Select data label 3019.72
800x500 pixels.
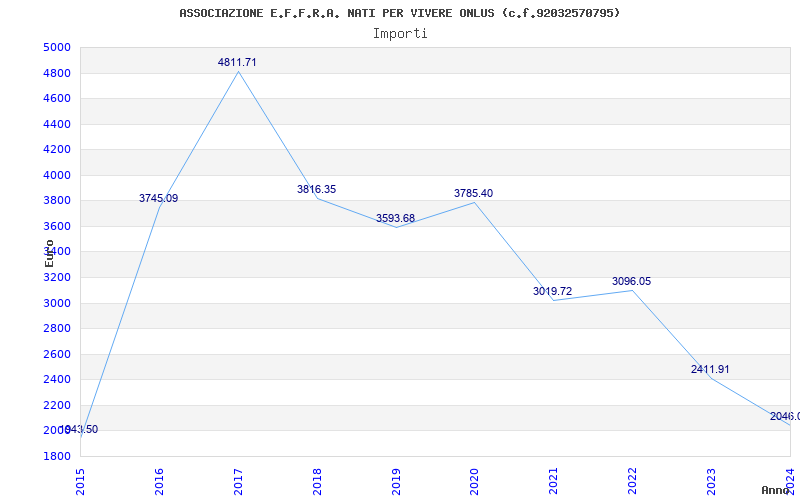[553, 291]
